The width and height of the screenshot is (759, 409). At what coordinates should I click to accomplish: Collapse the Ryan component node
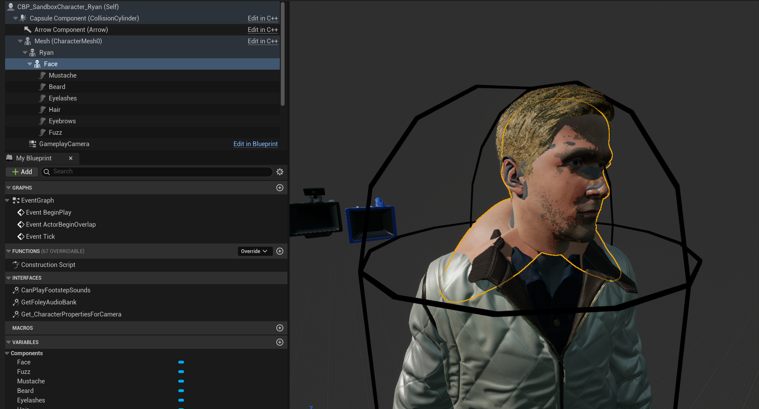pos(25,53)
